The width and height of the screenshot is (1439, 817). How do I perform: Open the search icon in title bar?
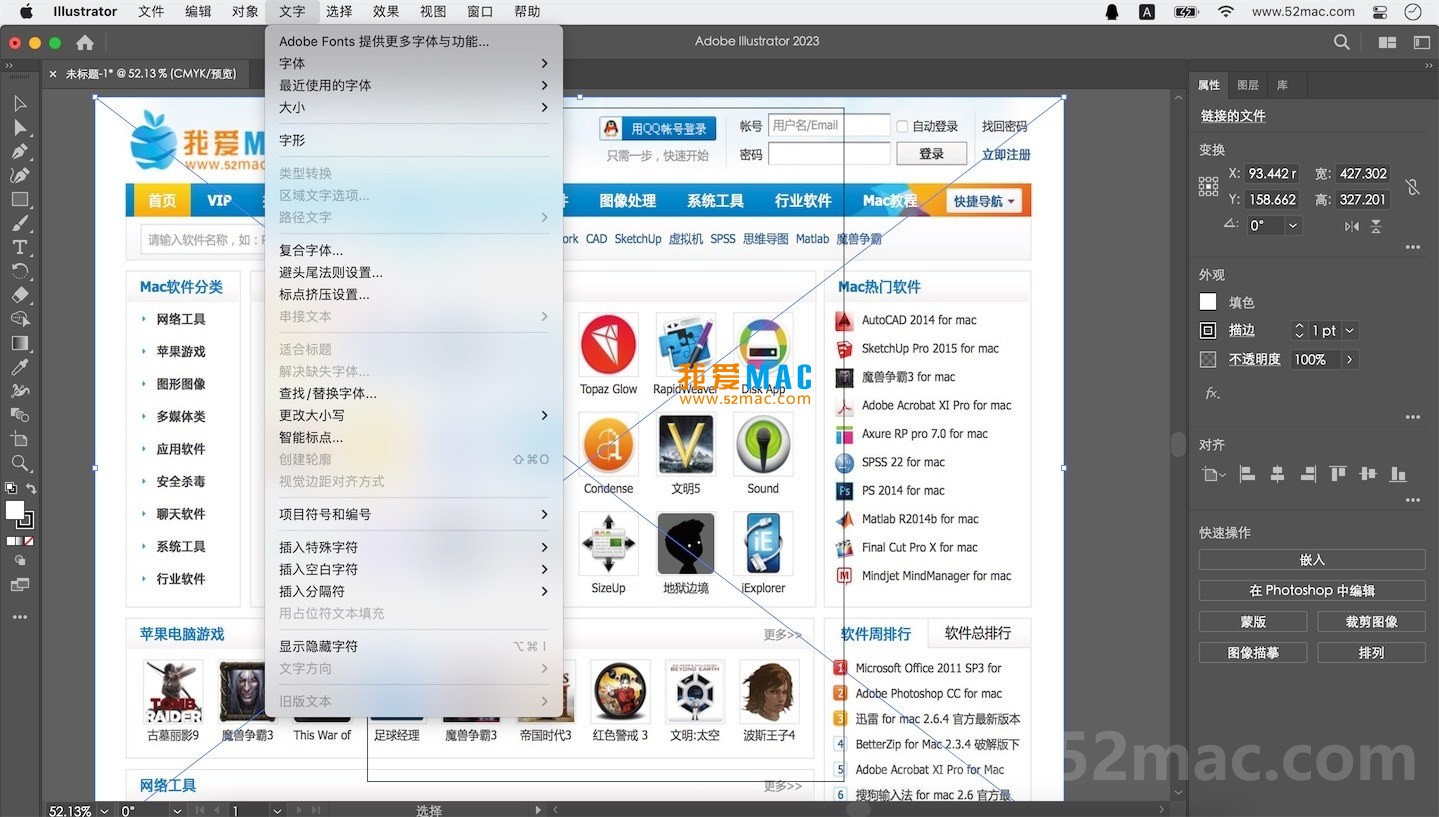(1342, 42)
